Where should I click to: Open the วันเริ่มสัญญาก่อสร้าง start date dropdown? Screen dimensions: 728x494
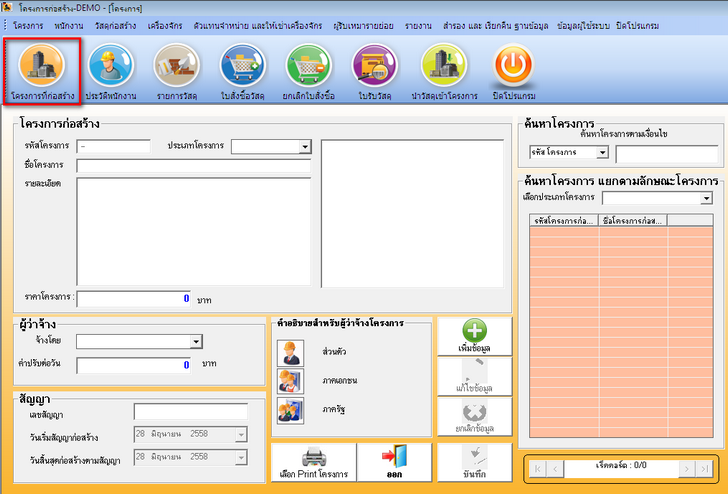(241, 435)
